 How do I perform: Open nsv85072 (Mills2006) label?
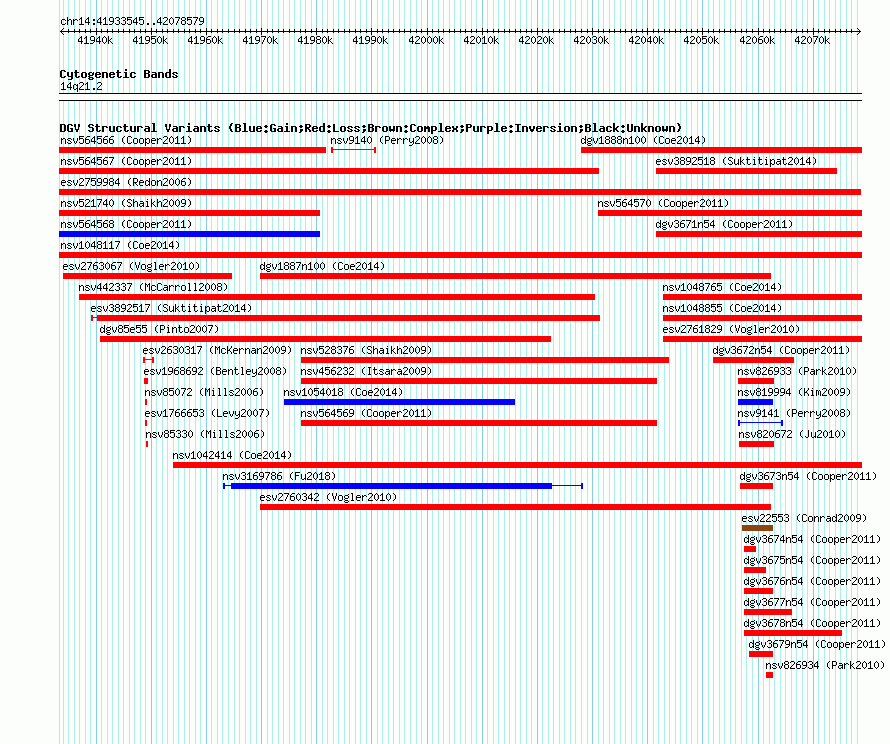[204, 392]
